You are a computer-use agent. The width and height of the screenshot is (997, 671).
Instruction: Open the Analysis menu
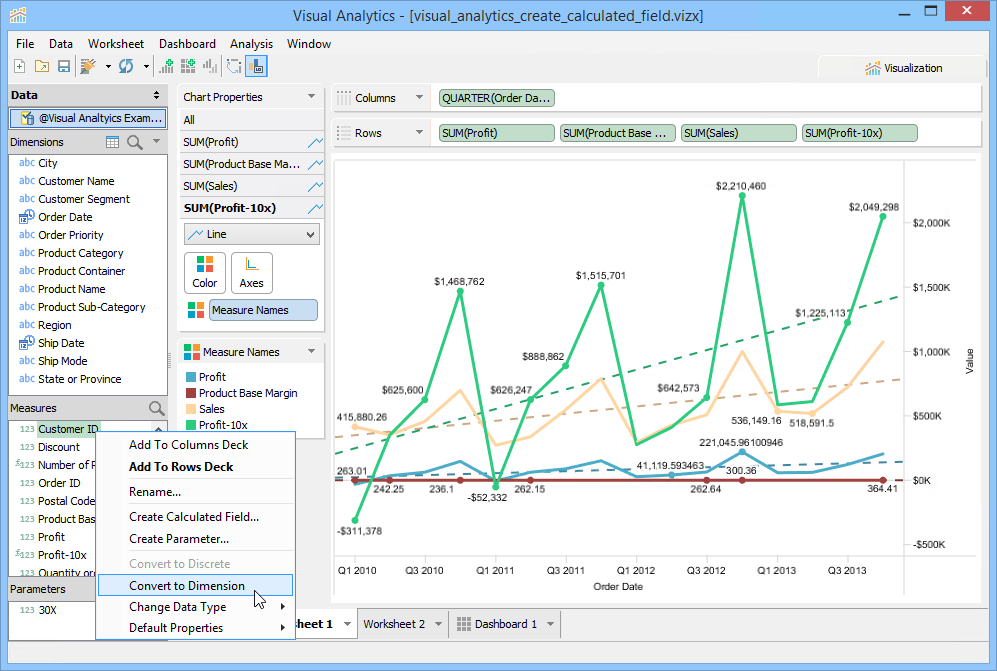tap(251, 44)
